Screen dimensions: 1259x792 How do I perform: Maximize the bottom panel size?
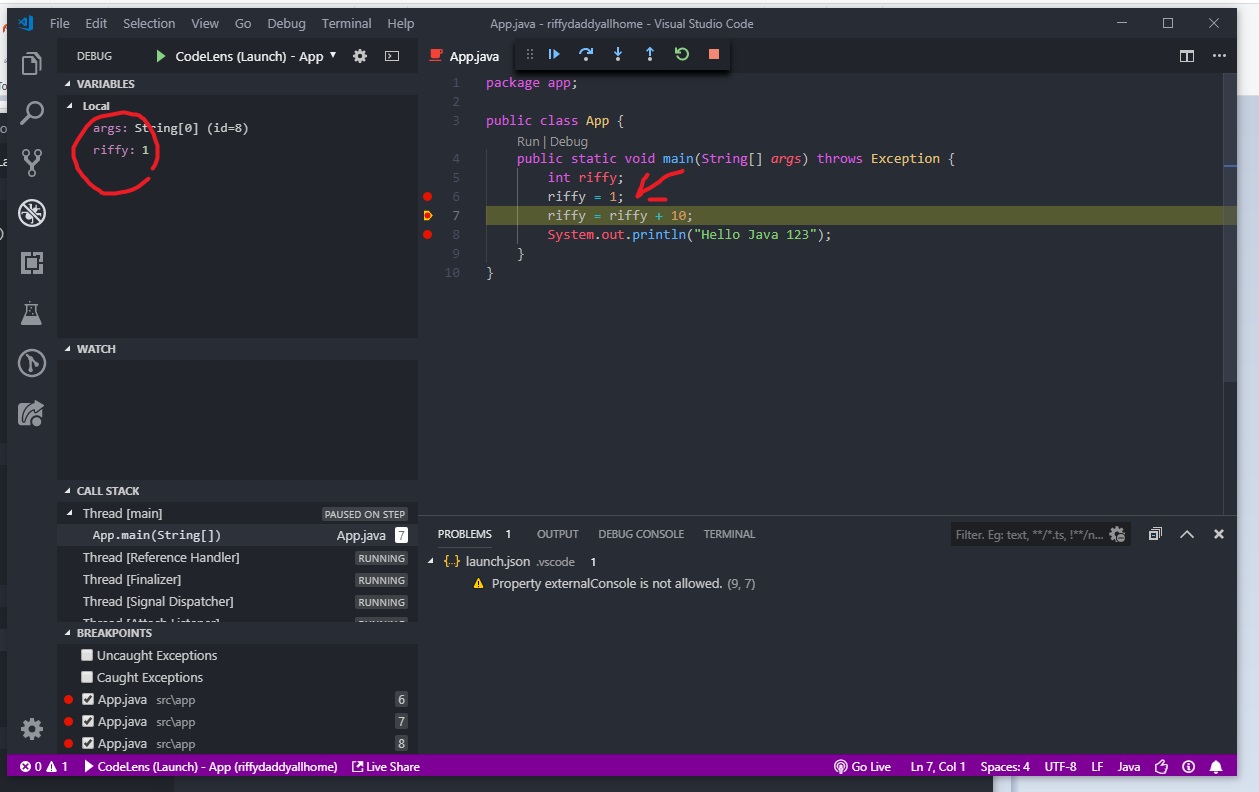[1187, 534]
